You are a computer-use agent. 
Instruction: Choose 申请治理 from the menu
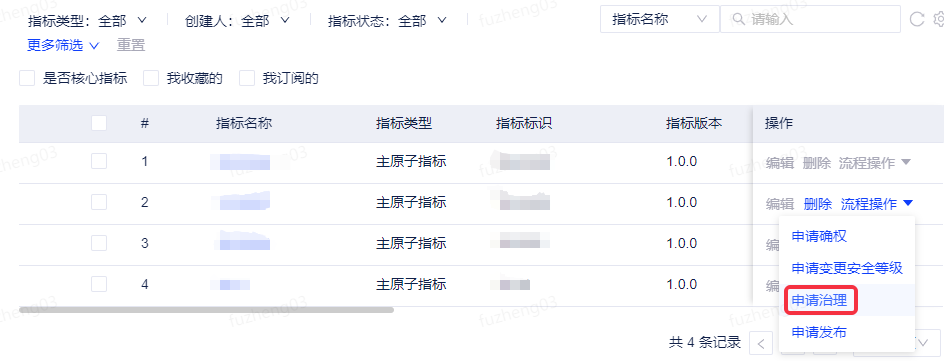(x=819, y=300)
